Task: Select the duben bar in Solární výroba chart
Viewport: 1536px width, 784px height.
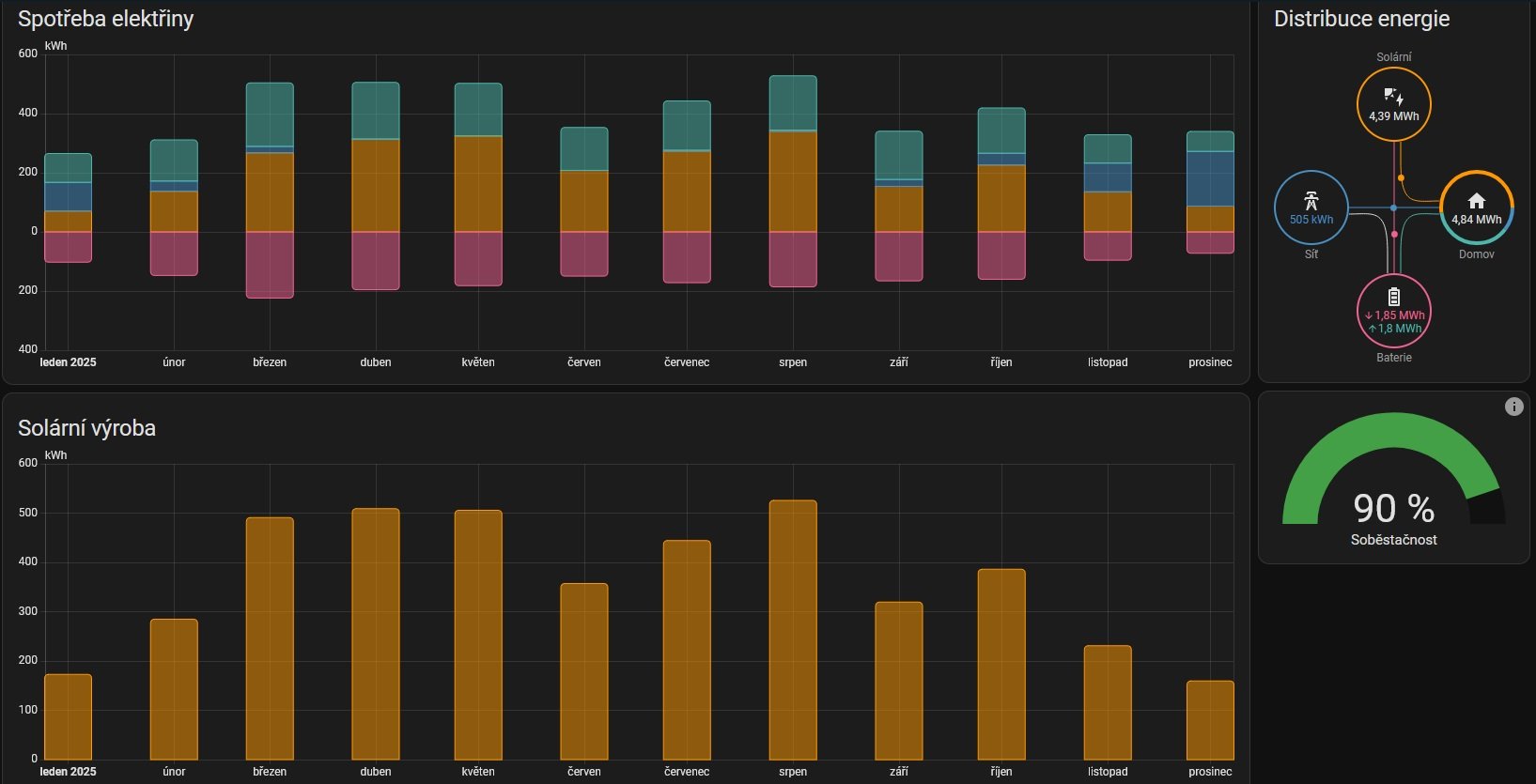Action: (376, 634)
